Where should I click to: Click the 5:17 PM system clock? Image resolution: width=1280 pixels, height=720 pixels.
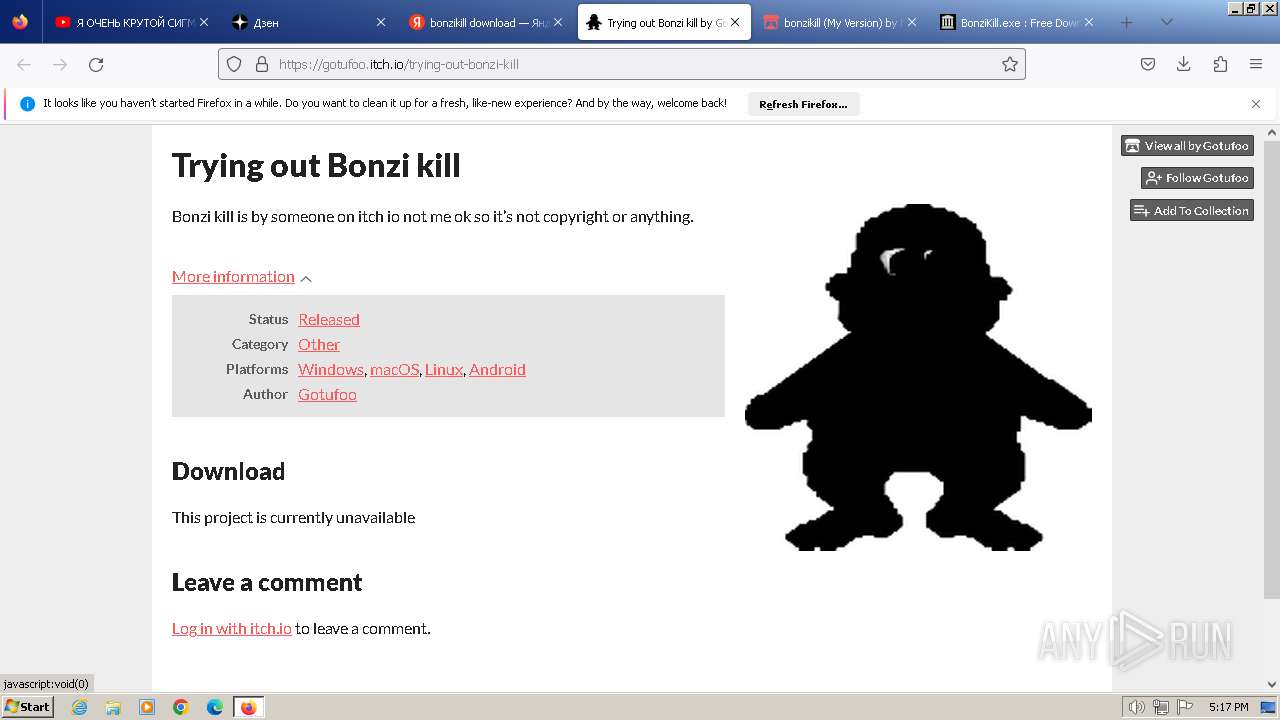click(x=1228, y=707)
